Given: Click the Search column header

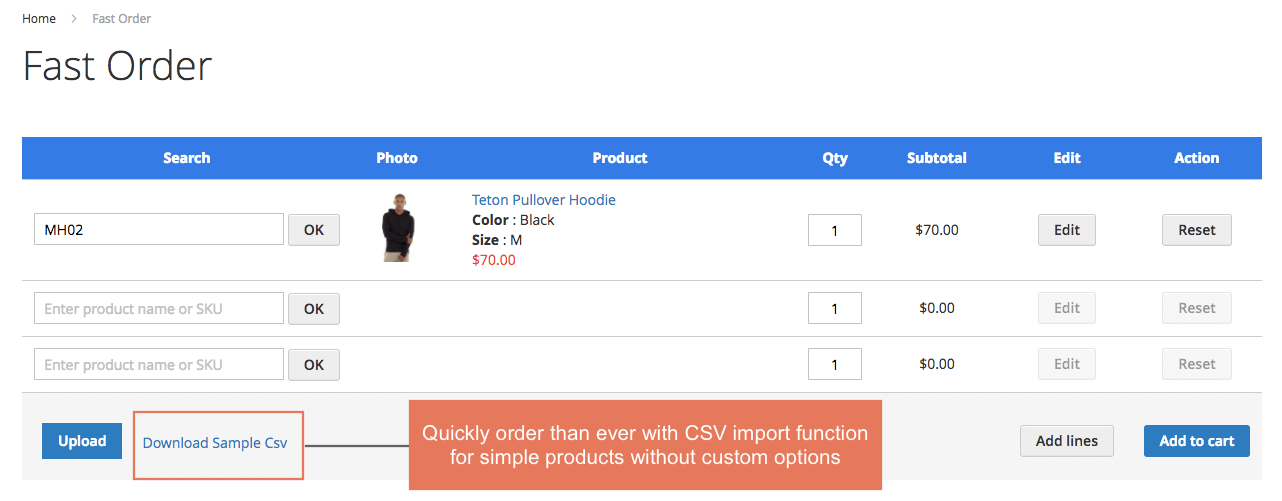Looking at the screenshot, I should [x=187, y=158].
